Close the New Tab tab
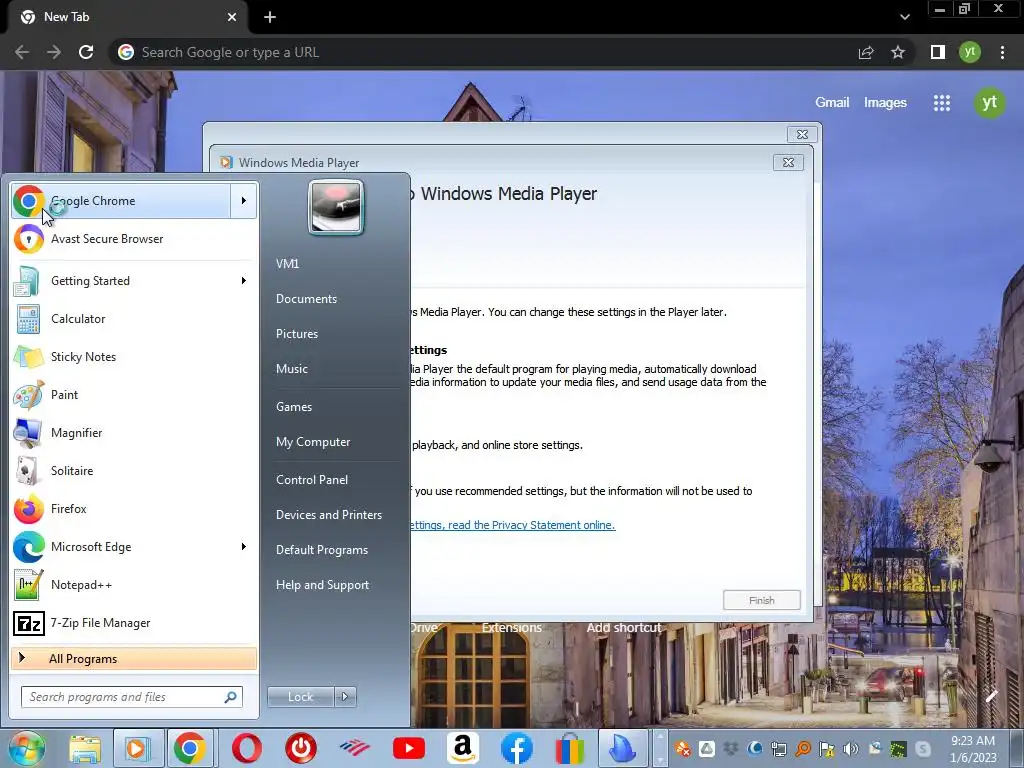Screen dimensions: 1024x768 coord(232,18)
